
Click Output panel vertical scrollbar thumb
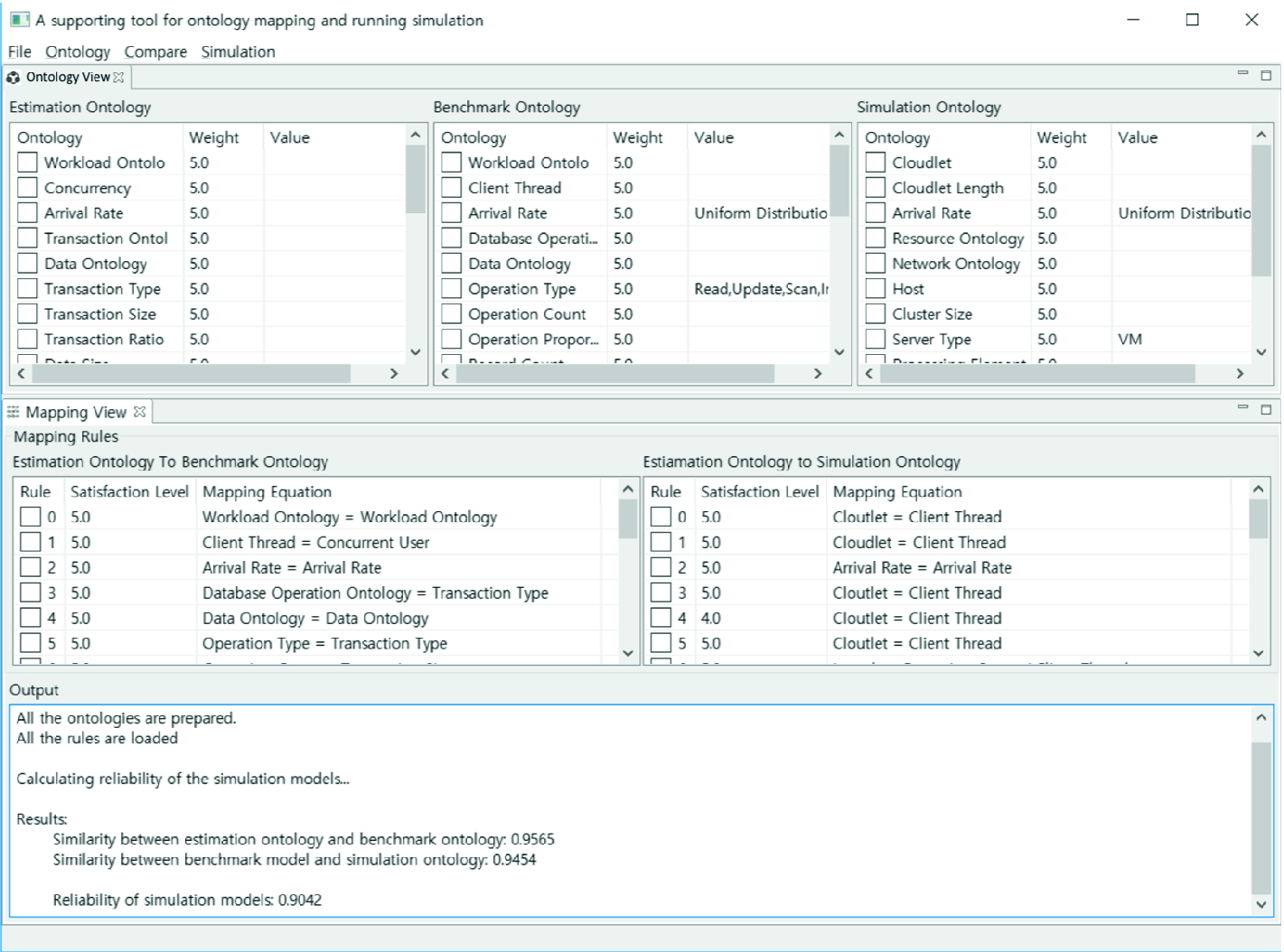(x=1261, y=817)
